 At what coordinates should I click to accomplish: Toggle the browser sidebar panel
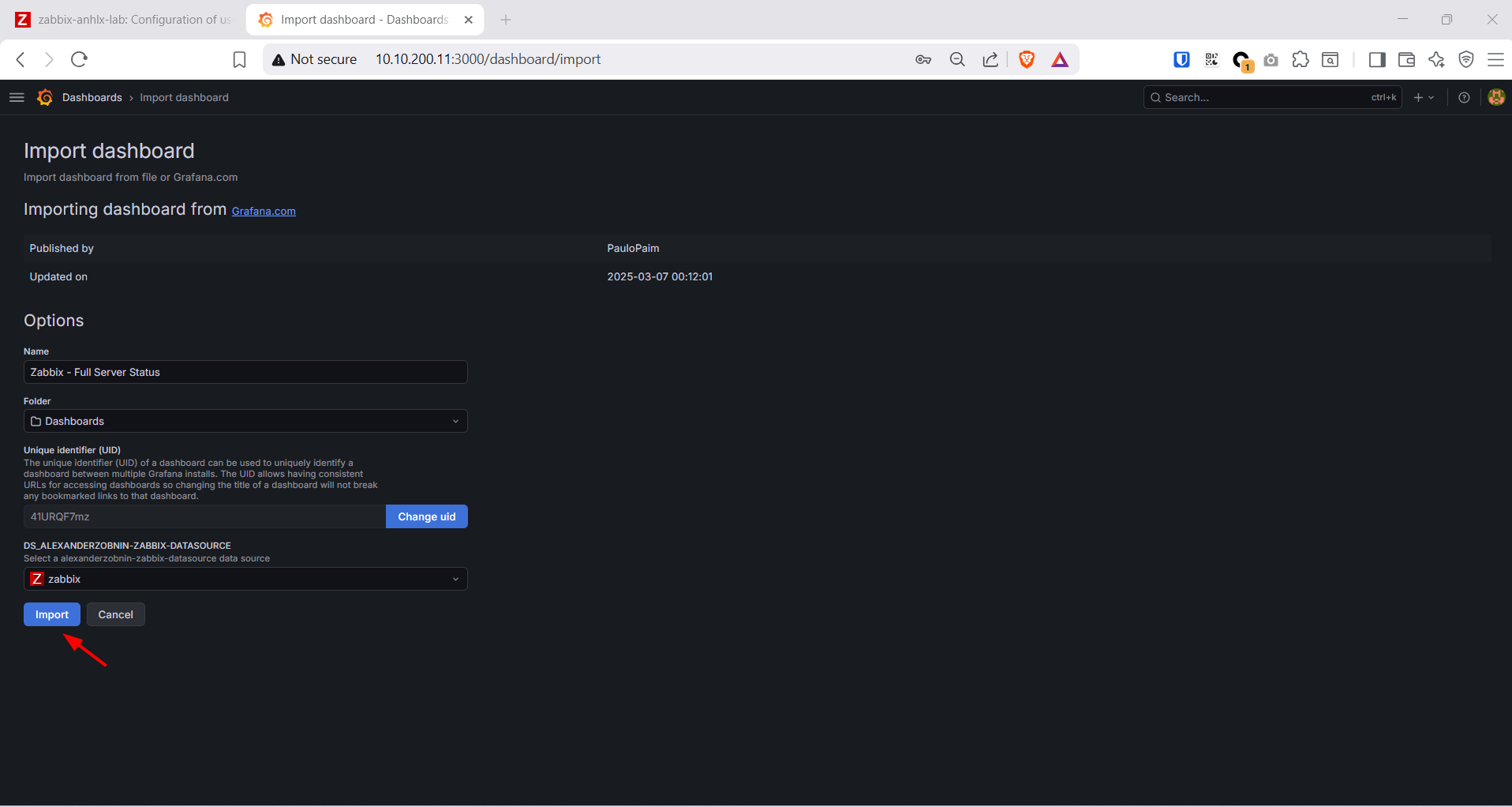point(1376,59)
